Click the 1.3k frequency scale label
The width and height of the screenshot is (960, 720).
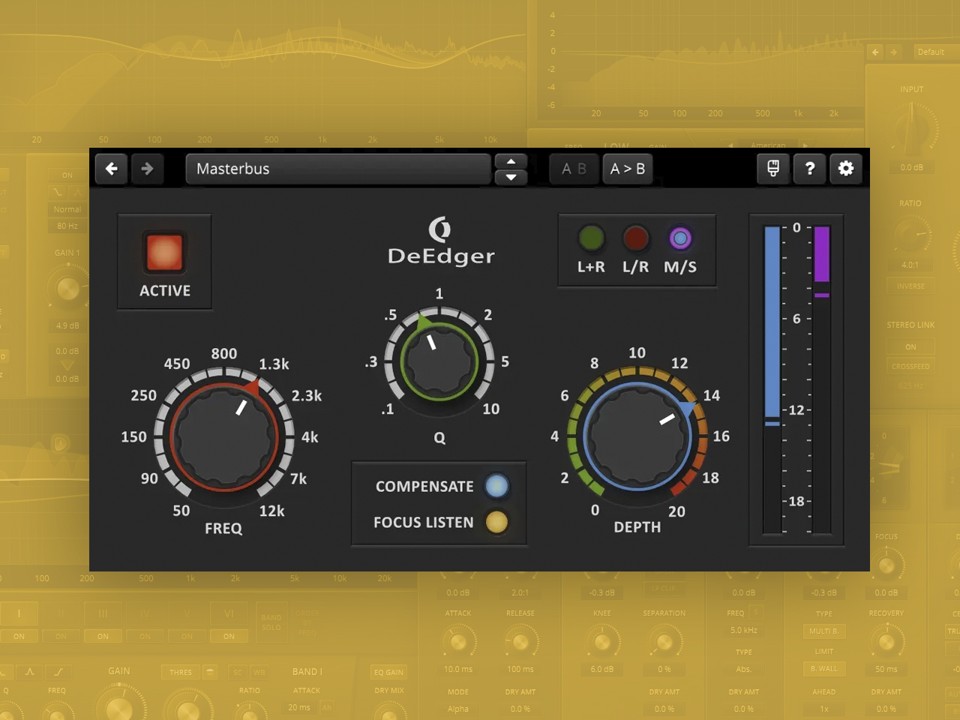click(x=274, y=364)
